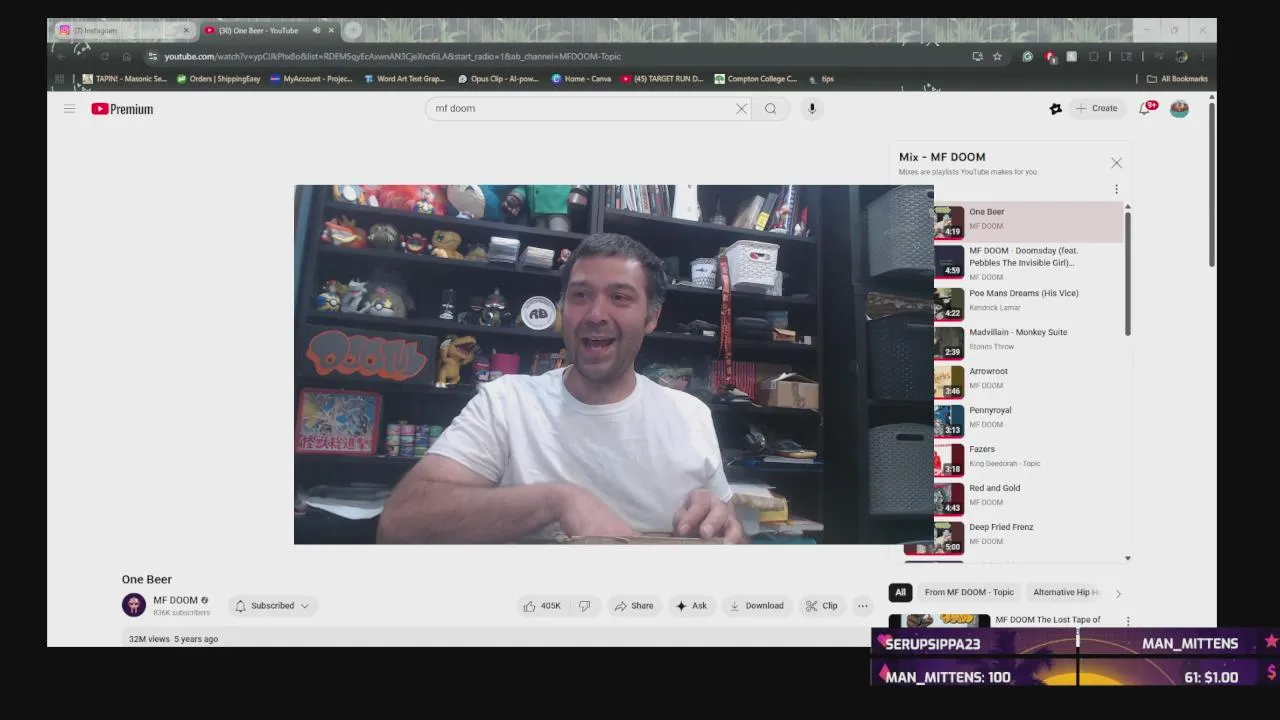Open the Chrome extensions puzzle icon
The width and height of the screenshot is (1280, 720).
tap(1093, 56)
